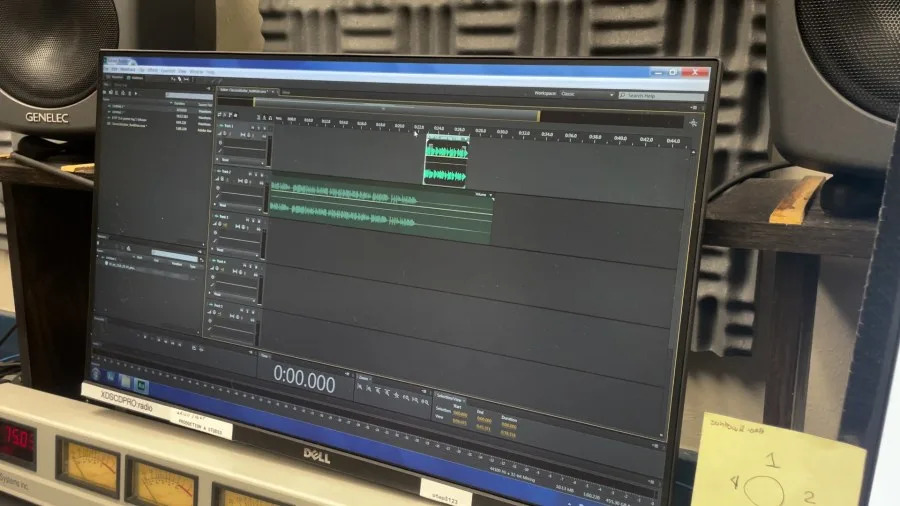Click the navigator overview bar above timeline

[396, 109]
